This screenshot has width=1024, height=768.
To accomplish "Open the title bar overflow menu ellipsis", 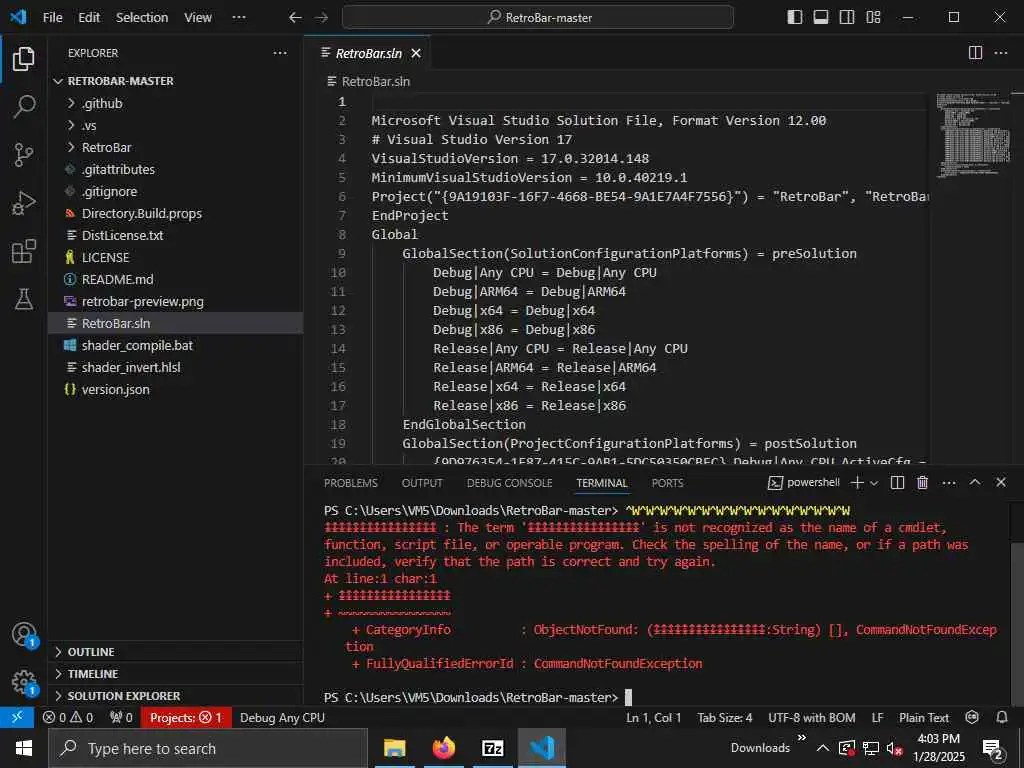I will click(239, 17).
